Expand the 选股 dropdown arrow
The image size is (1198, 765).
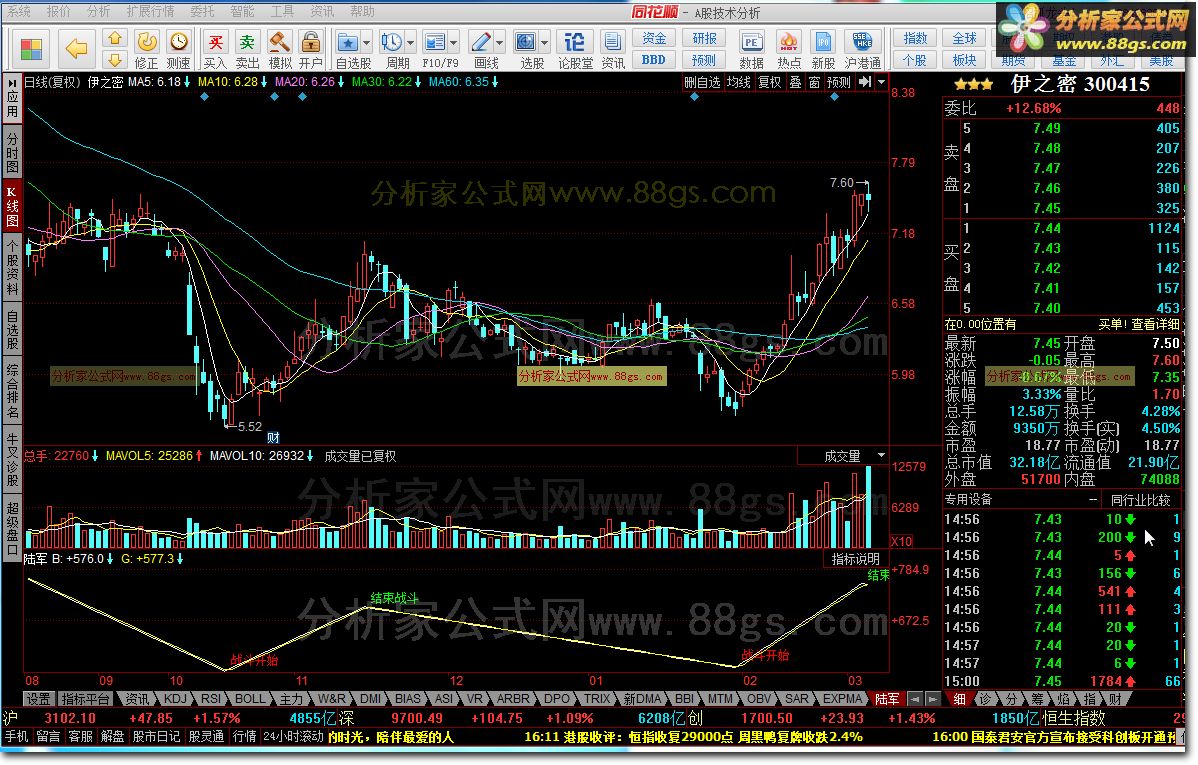tap(545, 43)
